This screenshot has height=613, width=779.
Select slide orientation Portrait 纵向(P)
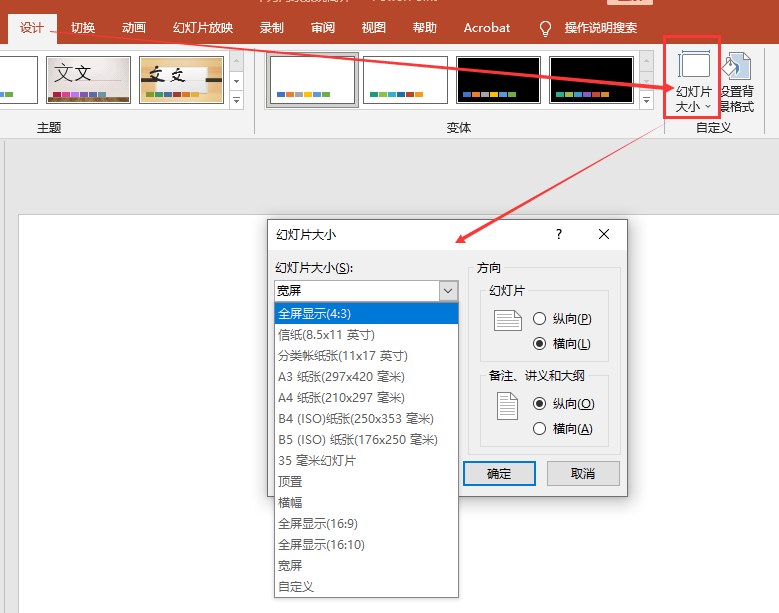point(540,319)
